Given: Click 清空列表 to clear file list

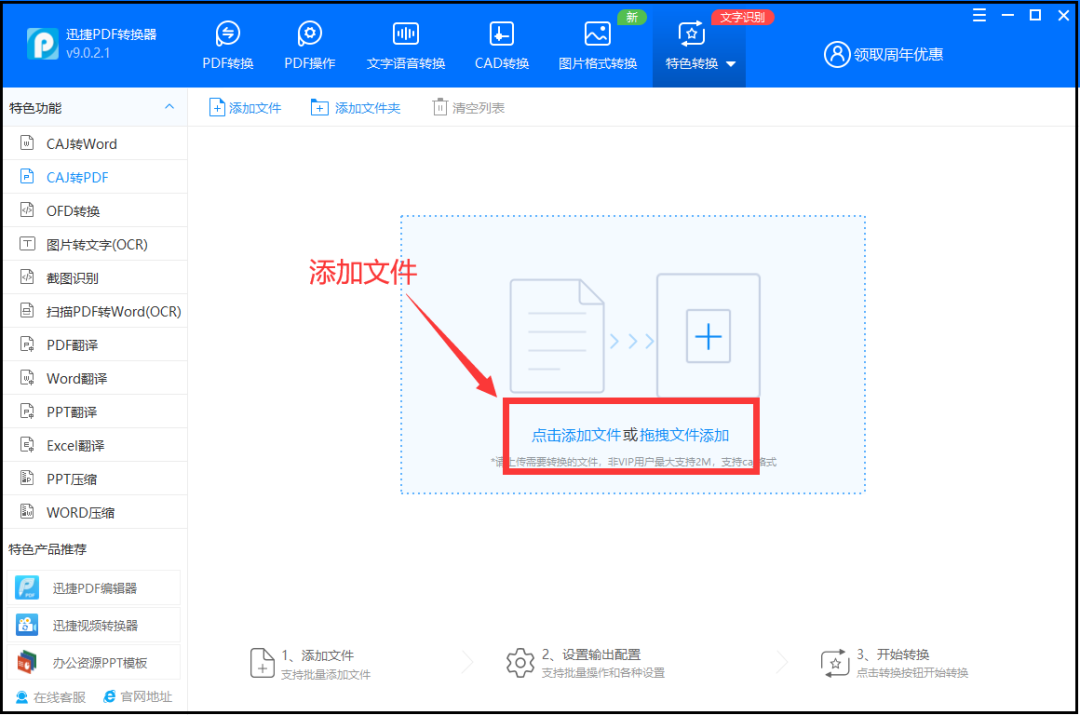Looking at the screenshot, I should pos(468,108).
